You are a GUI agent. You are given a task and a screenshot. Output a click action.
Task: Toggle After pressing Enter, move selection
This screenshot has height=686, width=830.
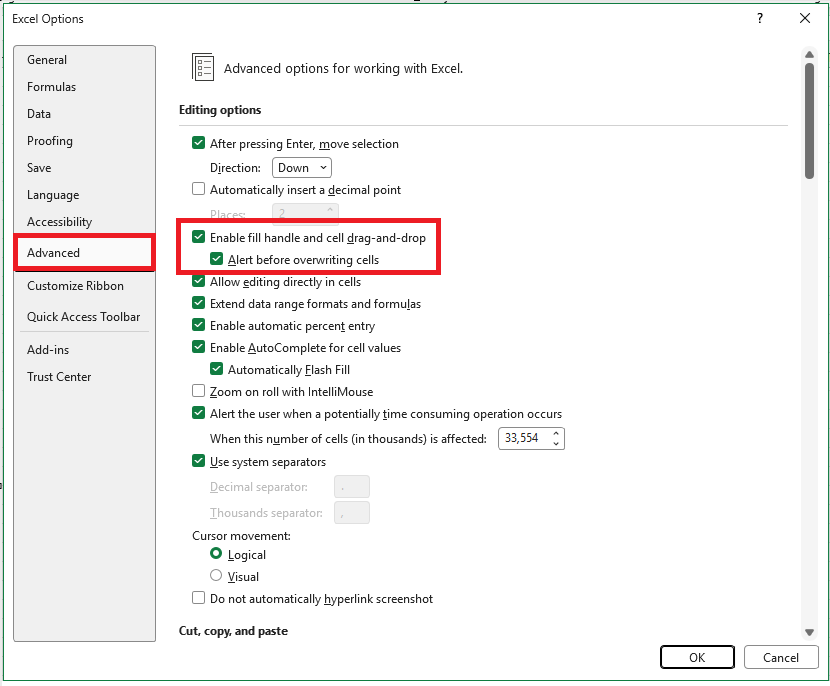[x=199, y=143]
